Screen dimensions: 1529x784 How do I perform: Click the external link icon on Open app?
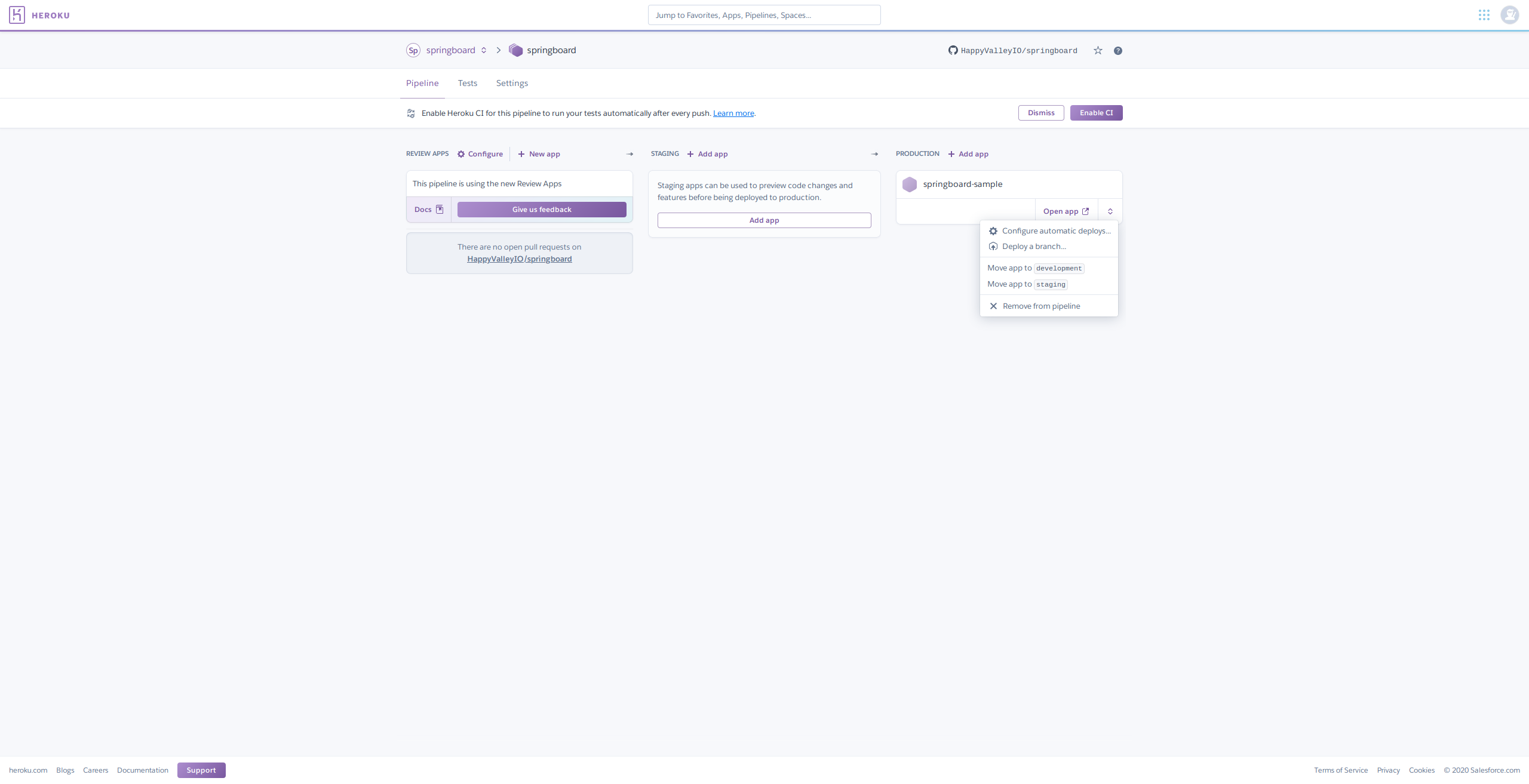coord(1086,211)
